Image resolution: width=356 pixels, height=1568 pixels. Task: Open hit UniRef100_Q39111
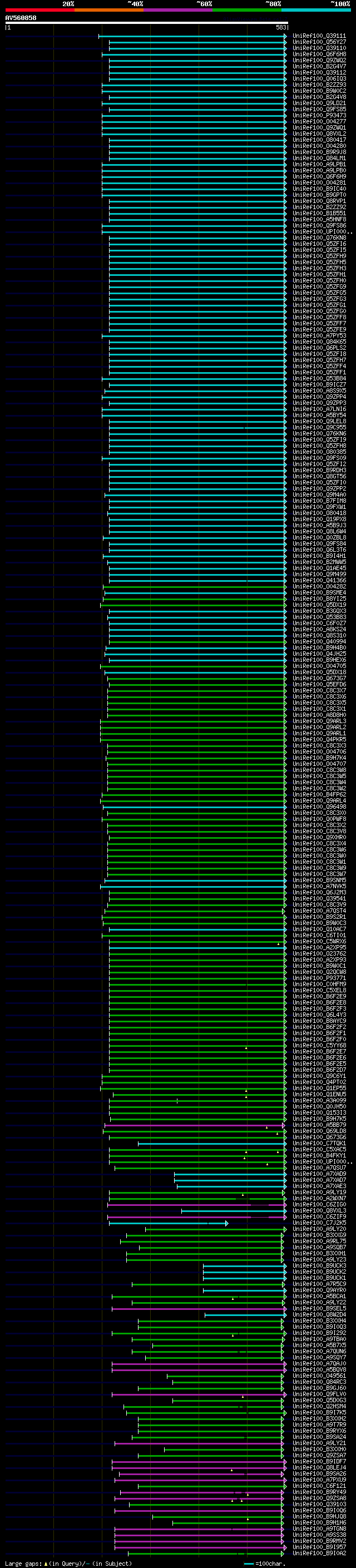coord(319,36)
